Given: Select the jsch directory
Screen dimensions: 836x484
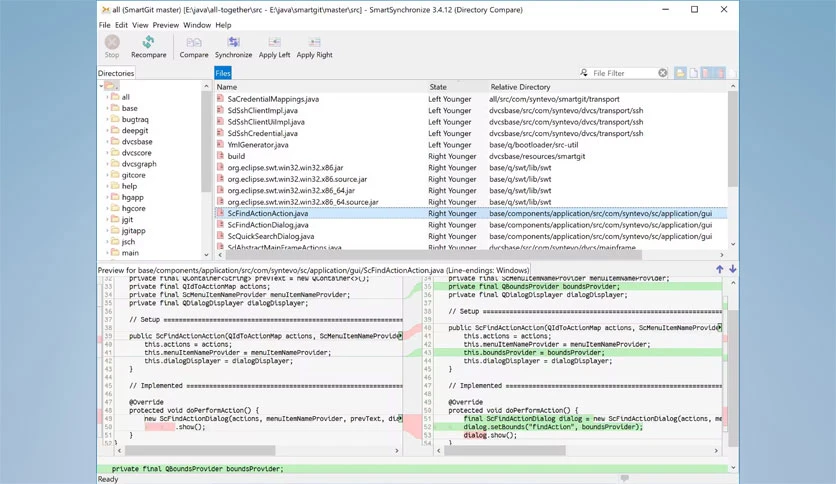Looking at the screenshot, I should pyautogui.click(x=128, y=241).
